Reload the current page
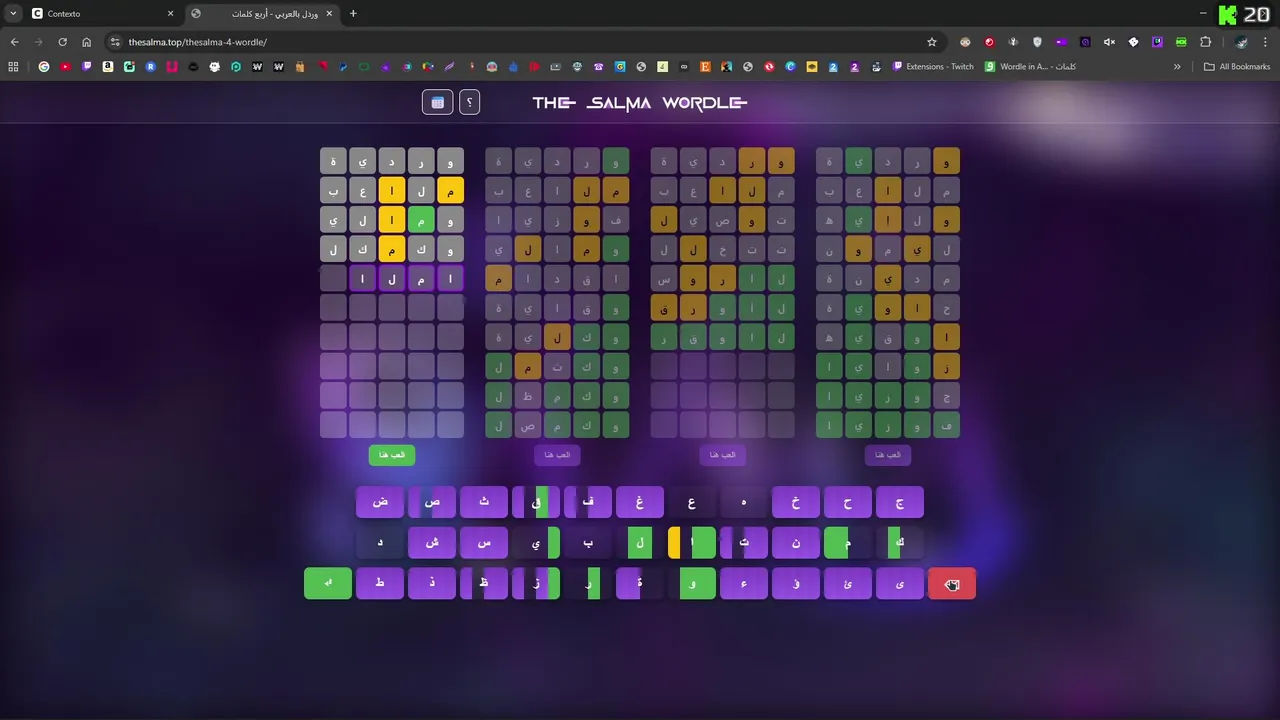Viewport: 1280px width, 720px height. [62, 42]
